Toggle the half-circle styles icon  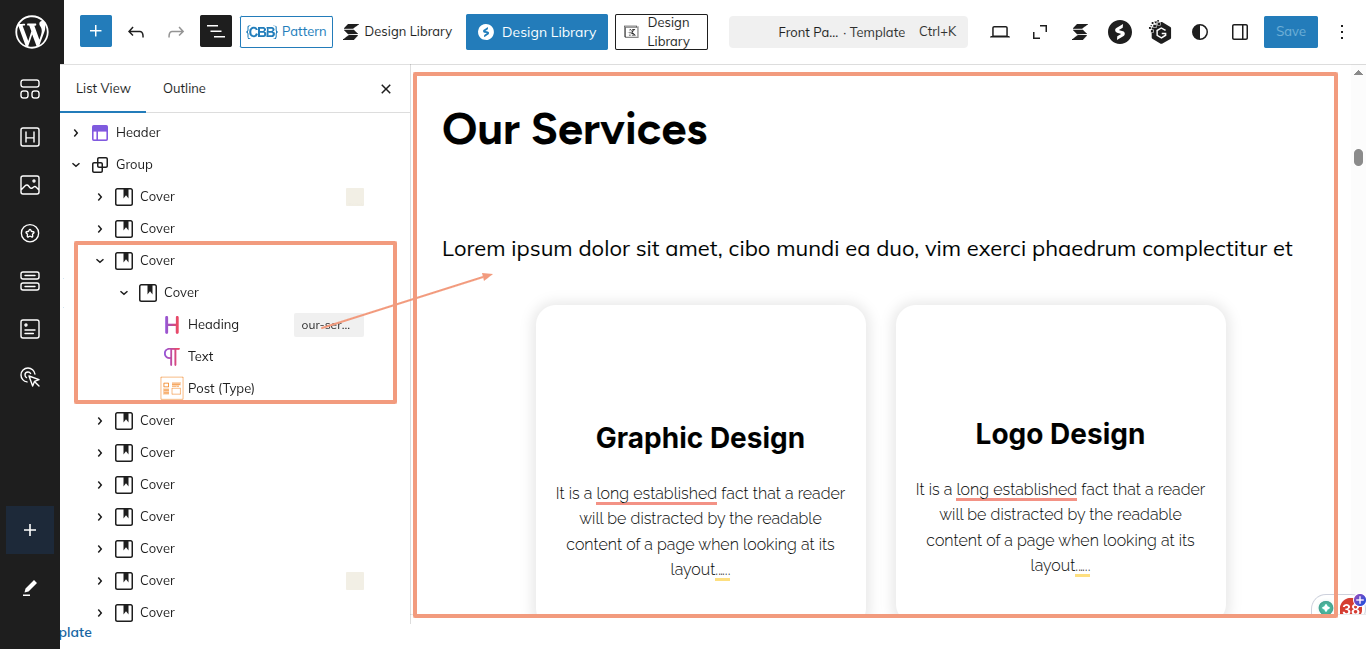point(1200,32)
